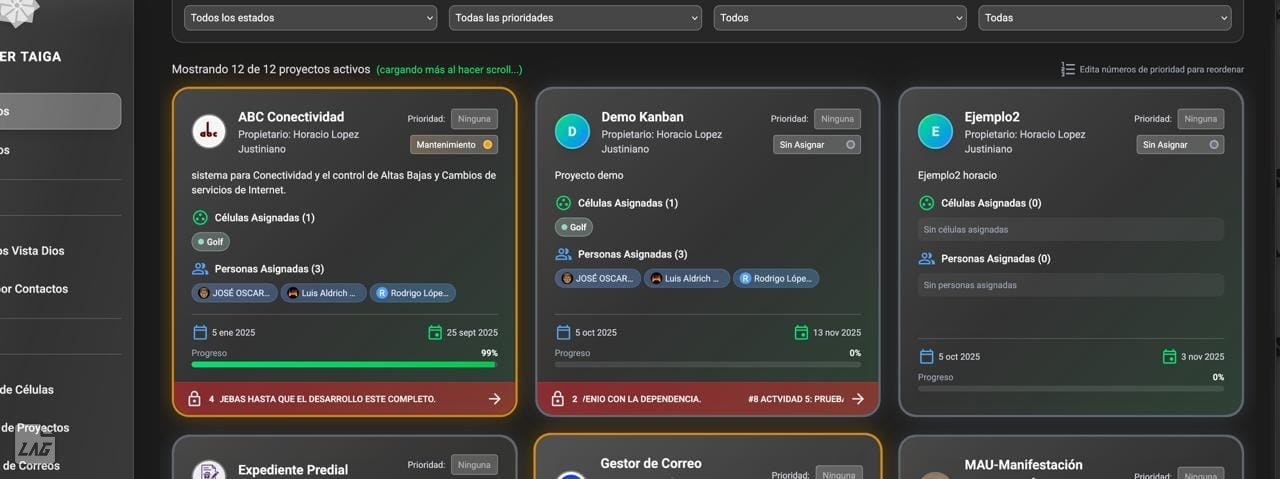The height and width of the screenshot is (479, 1280).
Task: Click Células Asignadas icon in ABC Conectividad
Action: [x=200, y=218]
